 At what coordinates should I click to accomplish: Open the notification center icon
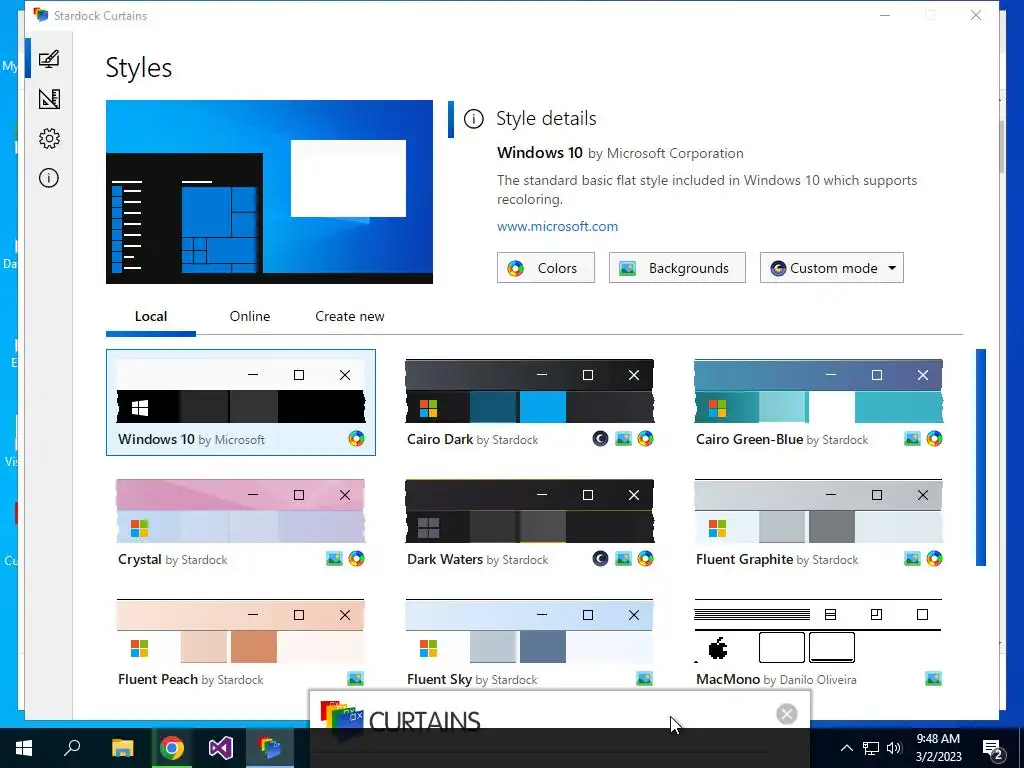[x=993, y=749]
